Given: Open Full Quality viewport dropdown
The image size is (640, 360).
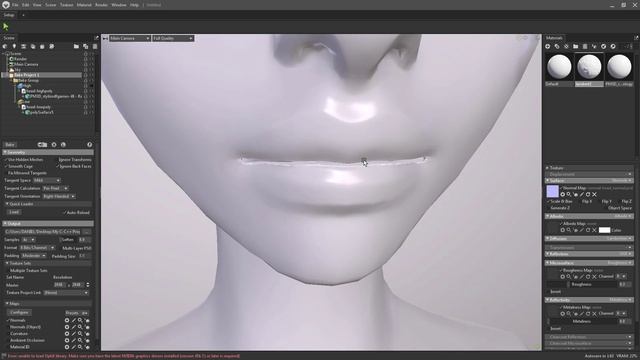Looking at the screenshot, I should point(173,38).
